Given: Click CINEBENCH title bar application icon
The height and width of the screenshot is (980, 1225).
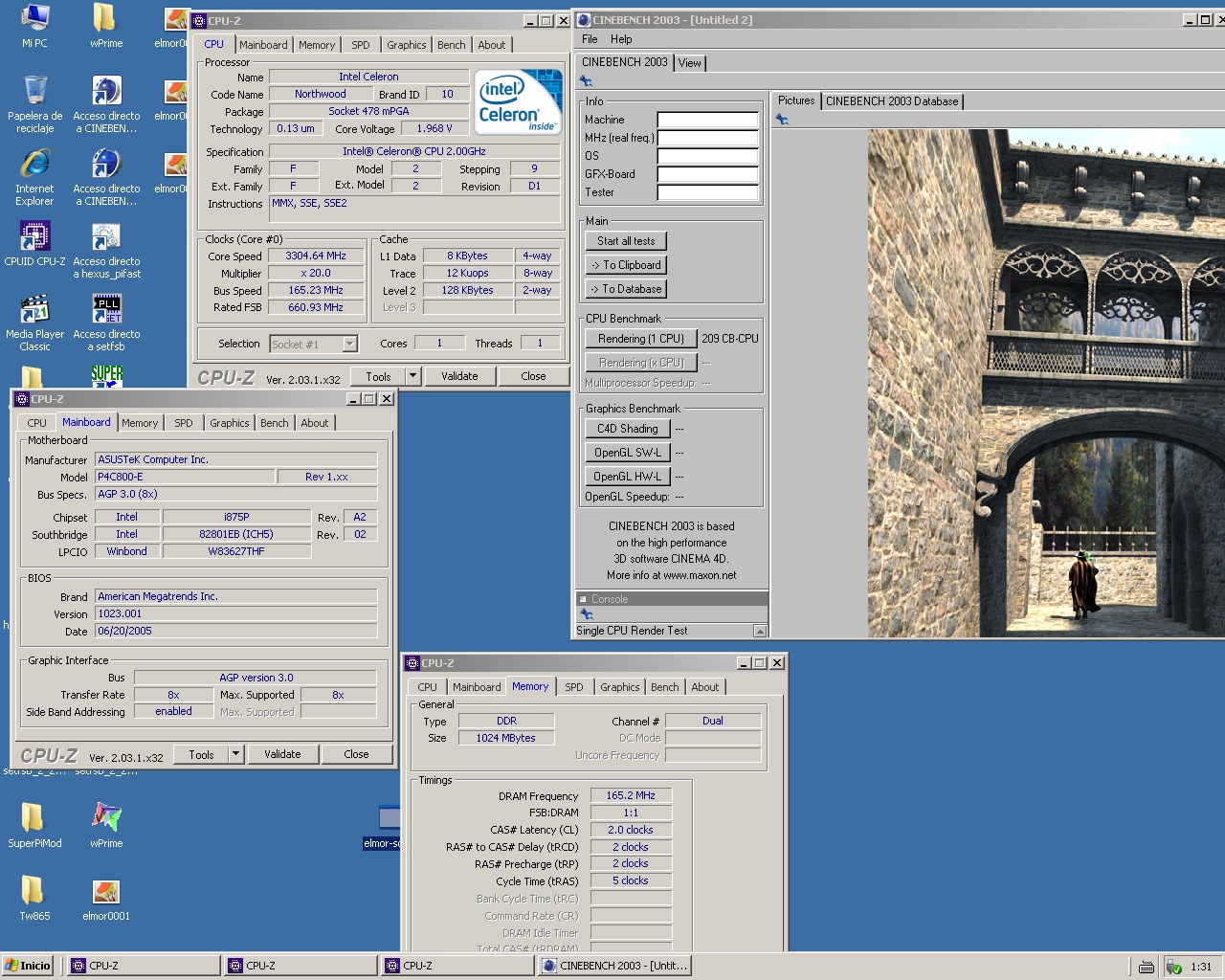Looking at the screenshot, I should coord(584,19).
